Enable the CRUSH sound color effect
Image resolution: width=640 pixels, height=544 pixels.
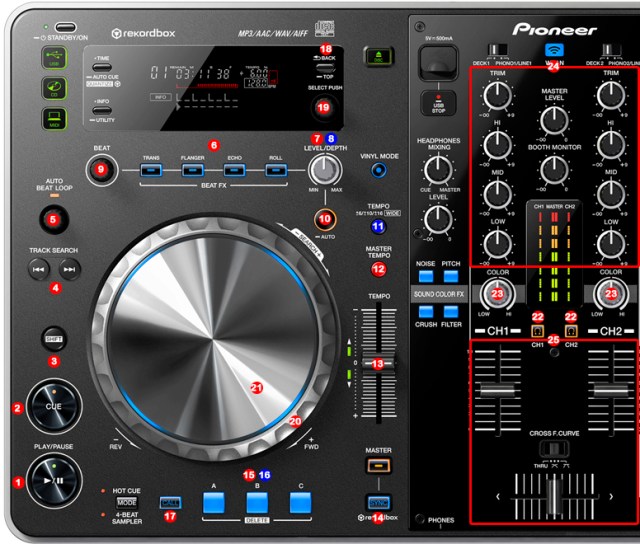tap(426, 312)
